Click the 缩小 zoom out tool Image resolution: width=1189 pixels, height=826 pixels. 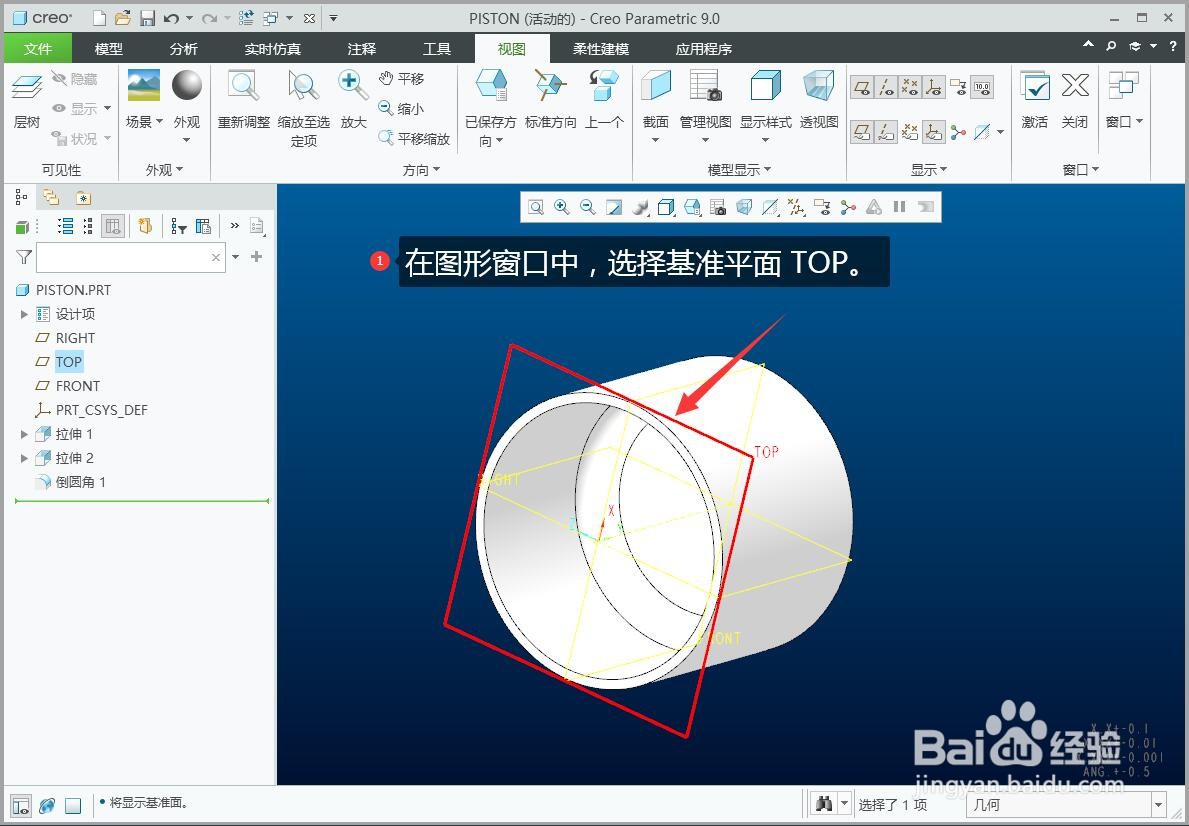click(x=401, y=108)
